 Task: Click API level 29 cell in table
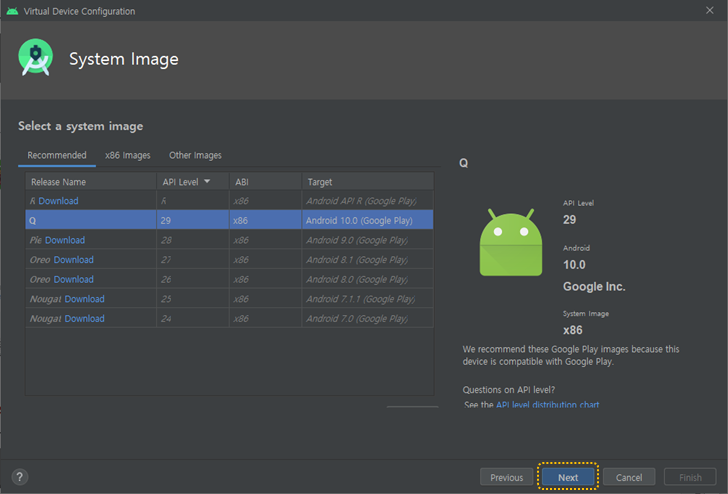click(x=193, y=220)
